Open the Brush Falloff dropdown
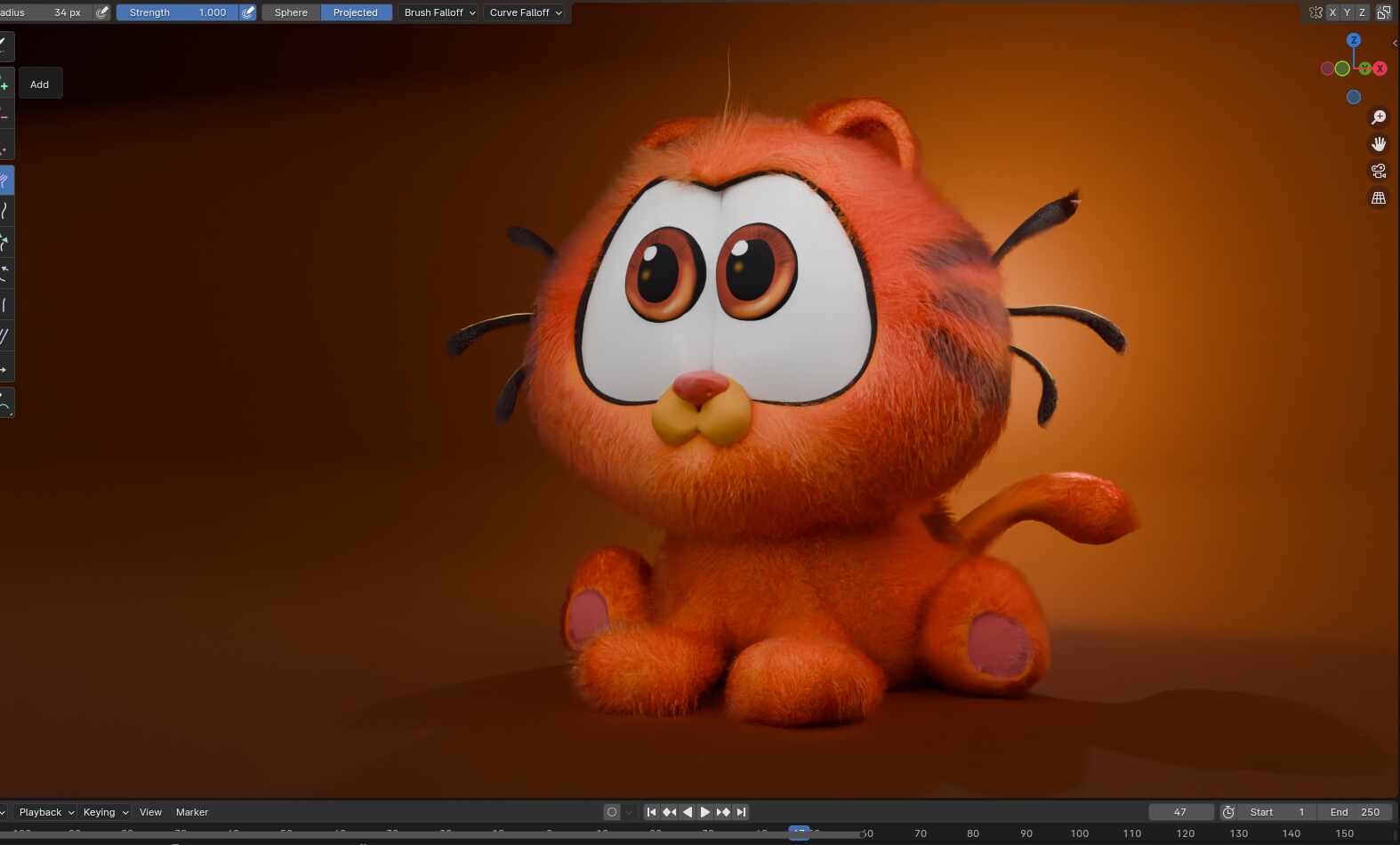The height and width of the screenshot is (845, 1400). pyautogui.click(x=439, y=12)
